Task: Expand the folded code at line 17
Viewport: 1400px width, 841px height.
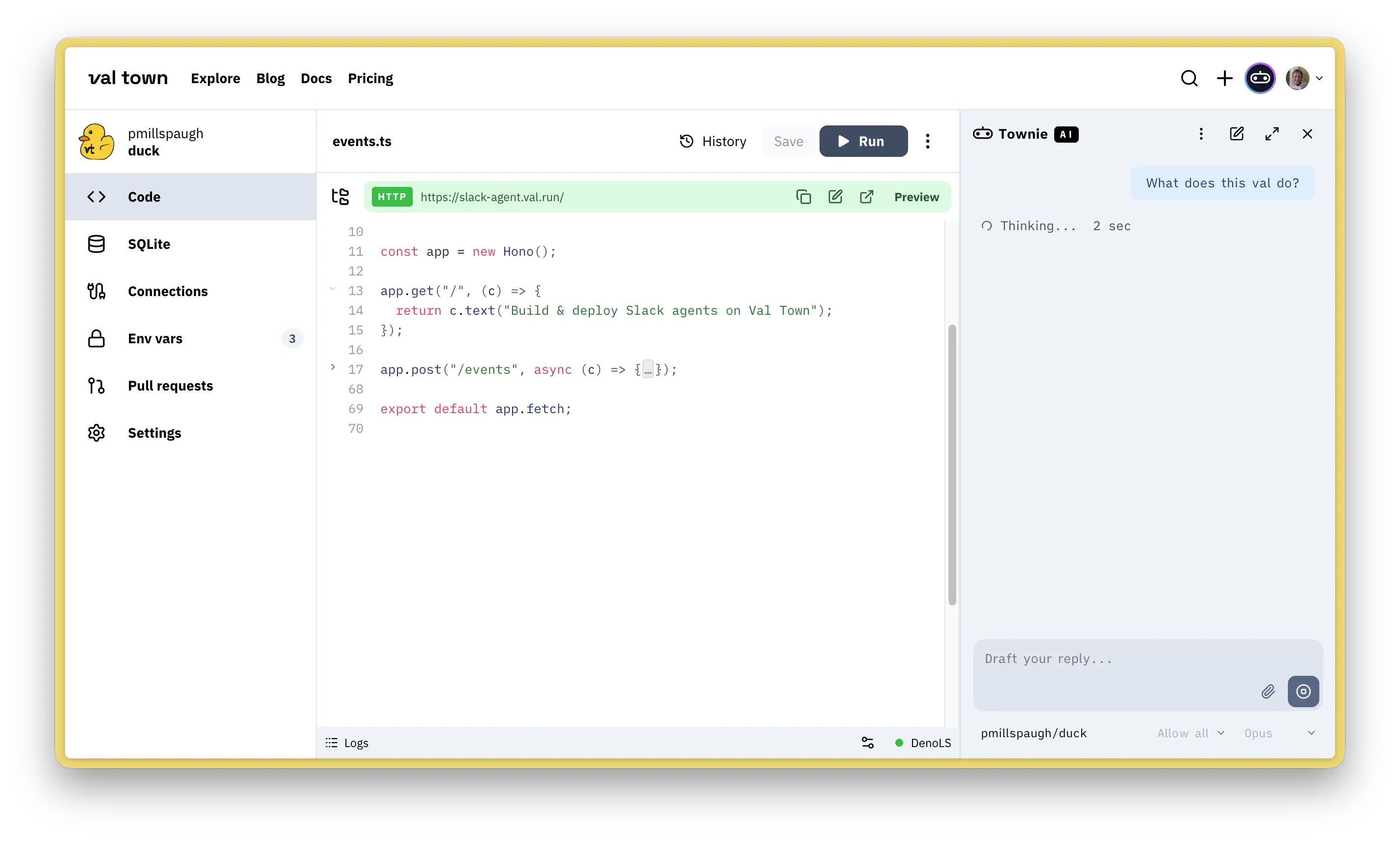Action: tap(333, 367)
